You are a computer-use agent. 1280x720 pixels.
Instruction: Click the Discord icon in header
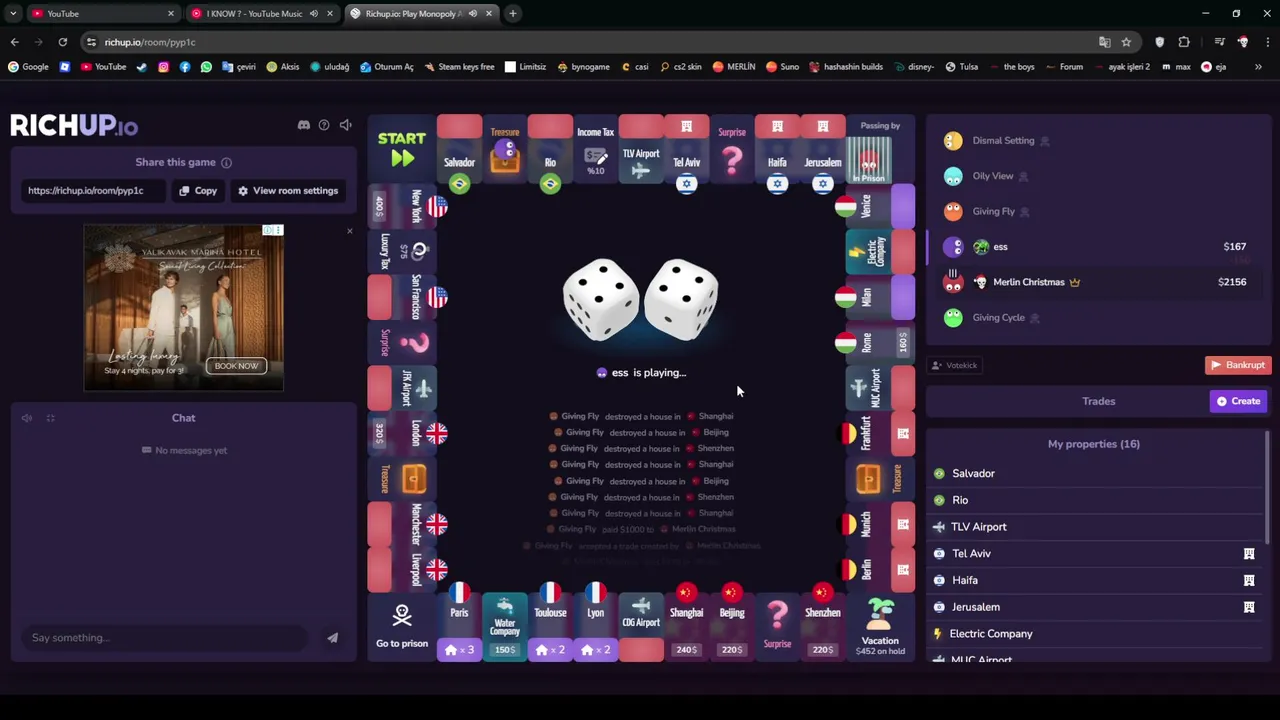point(304,125)
